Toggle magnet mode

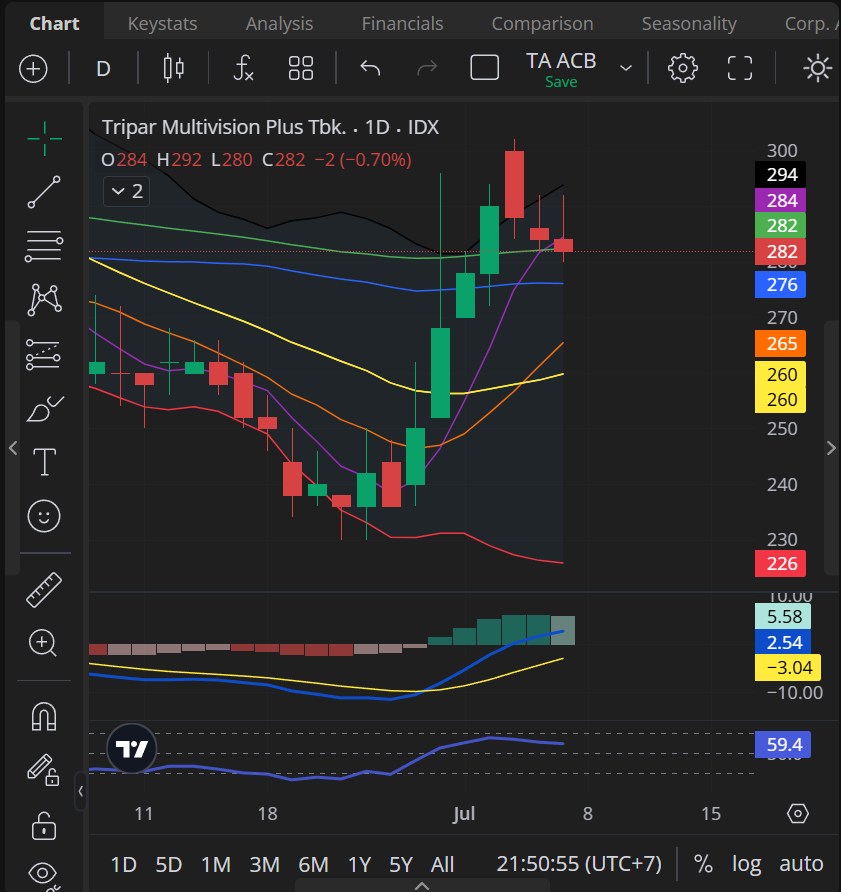[x=44, y=716]
